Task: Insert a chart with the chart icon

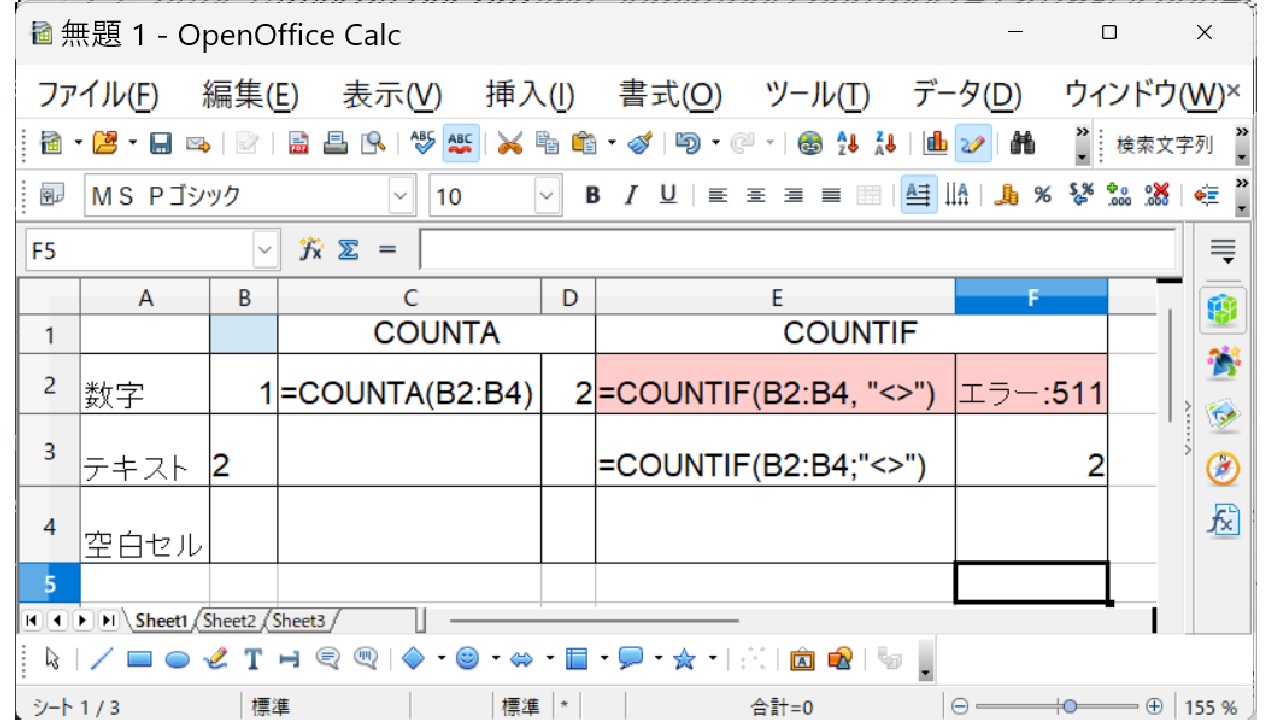Action: pyautogui.click(x=936, y=144)
